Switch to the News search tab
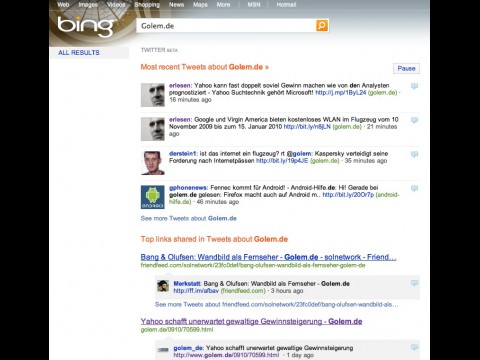Screen dimensions: 480x360 click(x=176, y=5)
